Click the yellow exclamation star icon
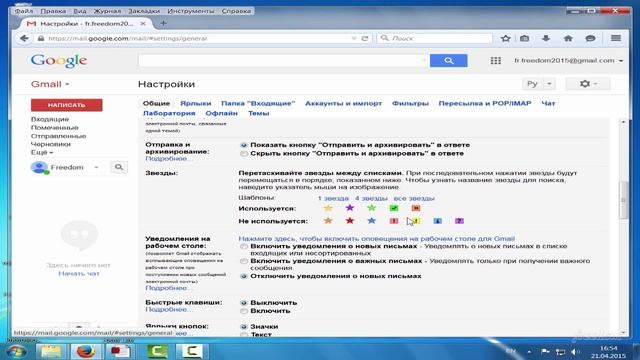Screen dimensions: 640x360 (416, 221)
